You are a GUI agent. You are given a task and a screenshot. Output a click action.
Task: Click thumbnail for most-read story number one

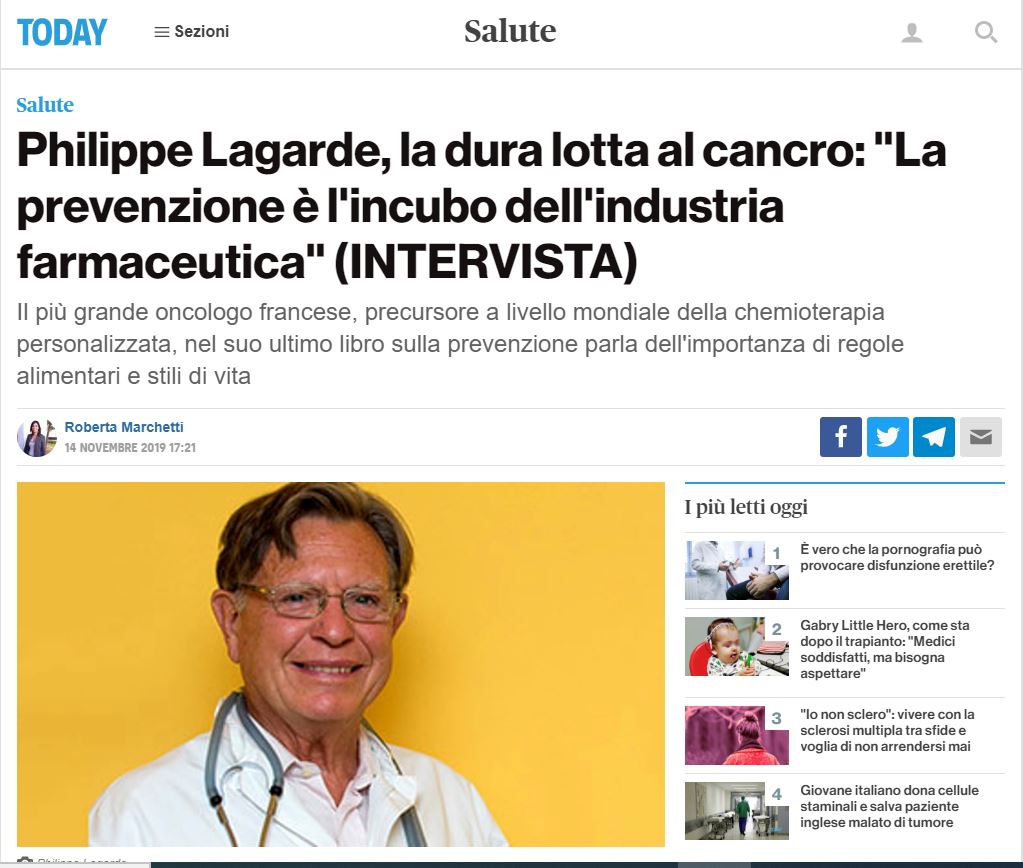(737, 570)
